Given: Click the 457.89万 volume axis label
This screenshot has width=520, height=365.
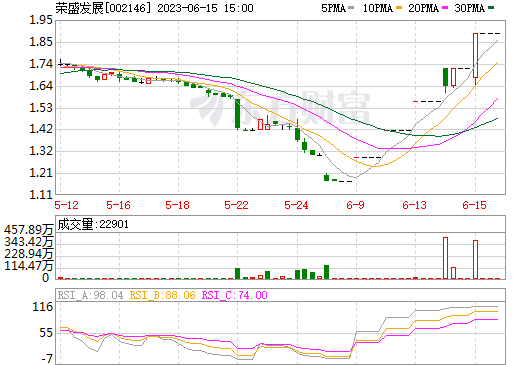Looking at the screenshot, I should 29,230.
